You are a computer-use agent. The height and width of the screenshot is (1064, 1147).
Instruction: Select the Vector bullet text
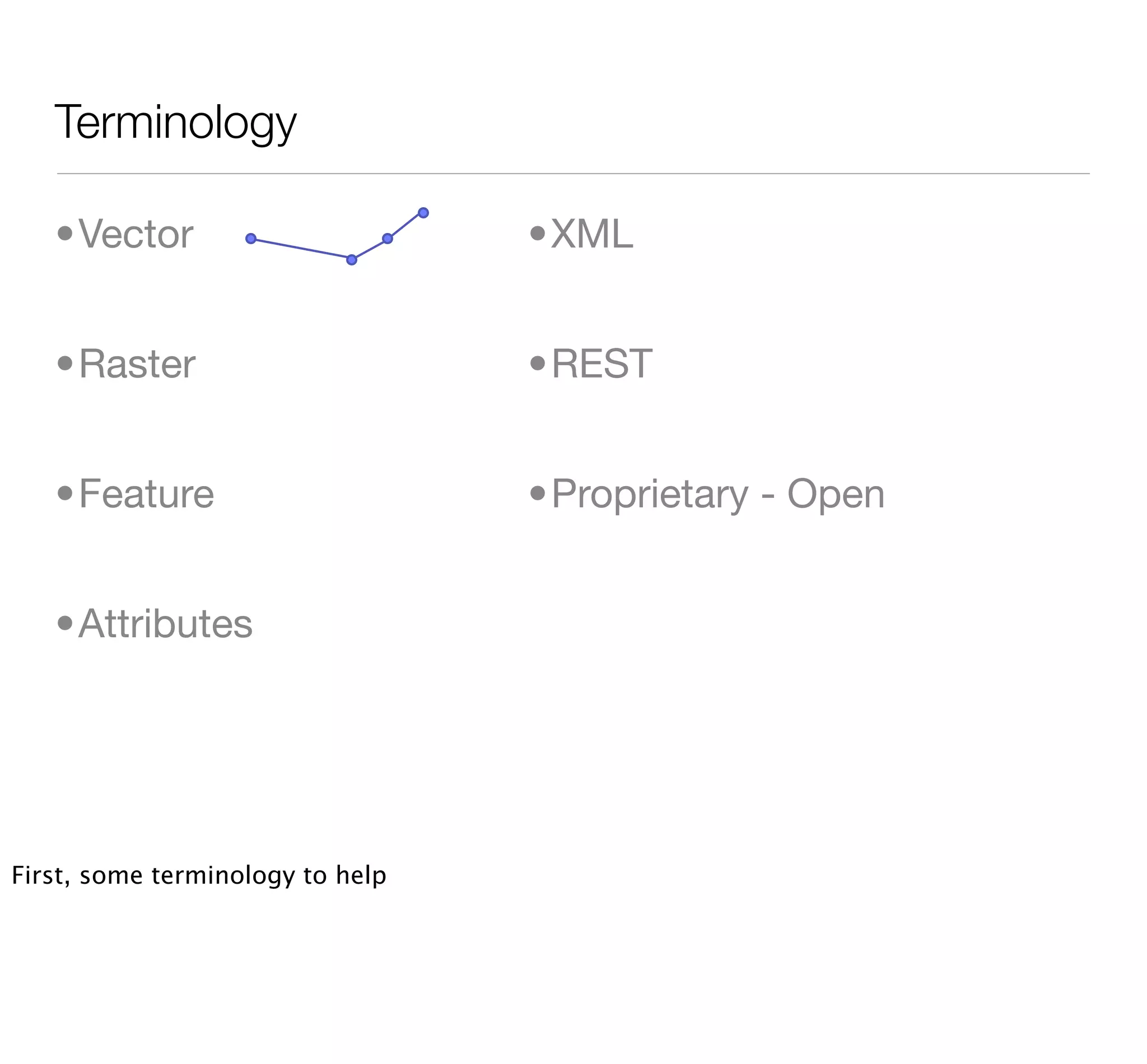point(136,234)
